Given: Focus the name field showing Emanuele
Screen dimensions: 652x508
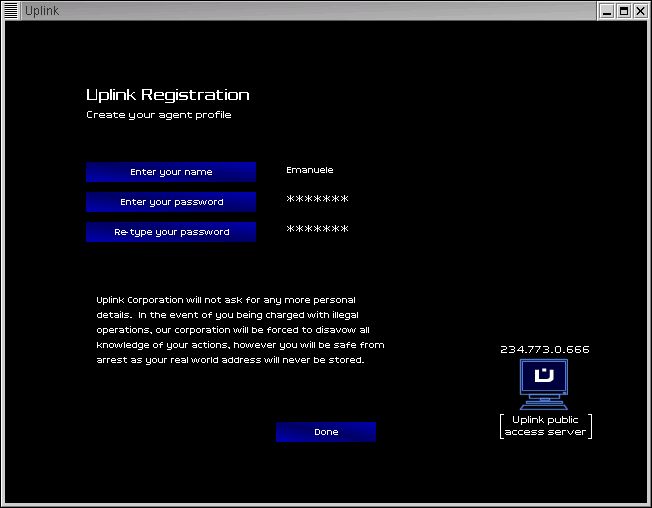Looking at the screenshot, I should coord(310,170).
